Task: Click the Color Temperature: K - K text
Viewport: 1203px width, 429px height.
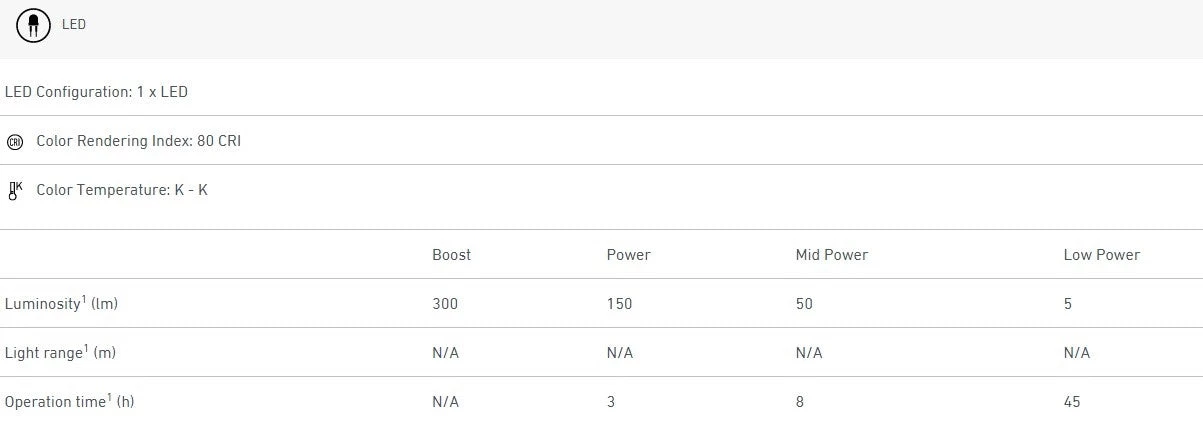Action: click(x=122, y=190)
